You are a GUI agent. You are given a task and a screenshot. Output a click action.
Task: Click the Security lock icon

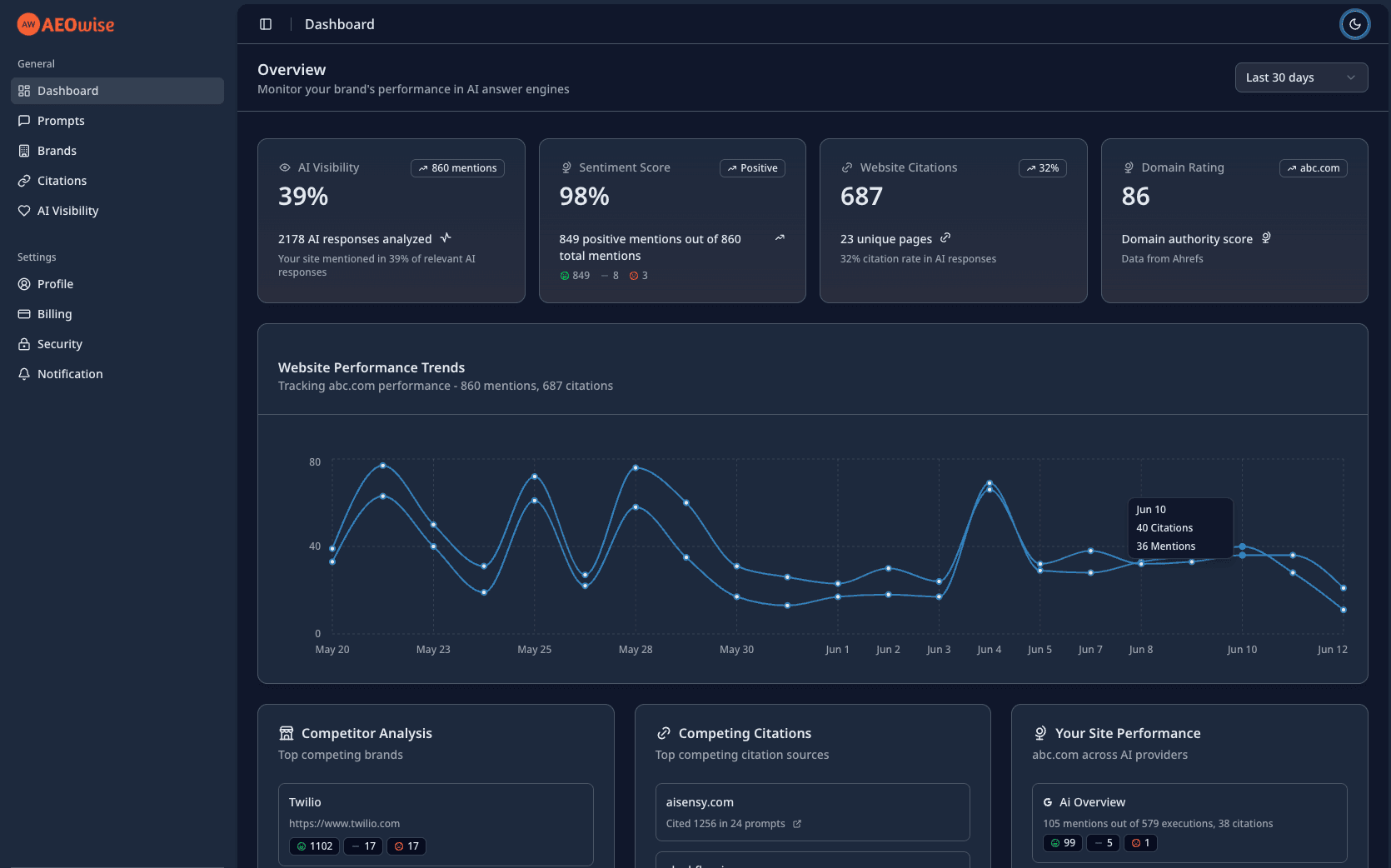point(24,344)
